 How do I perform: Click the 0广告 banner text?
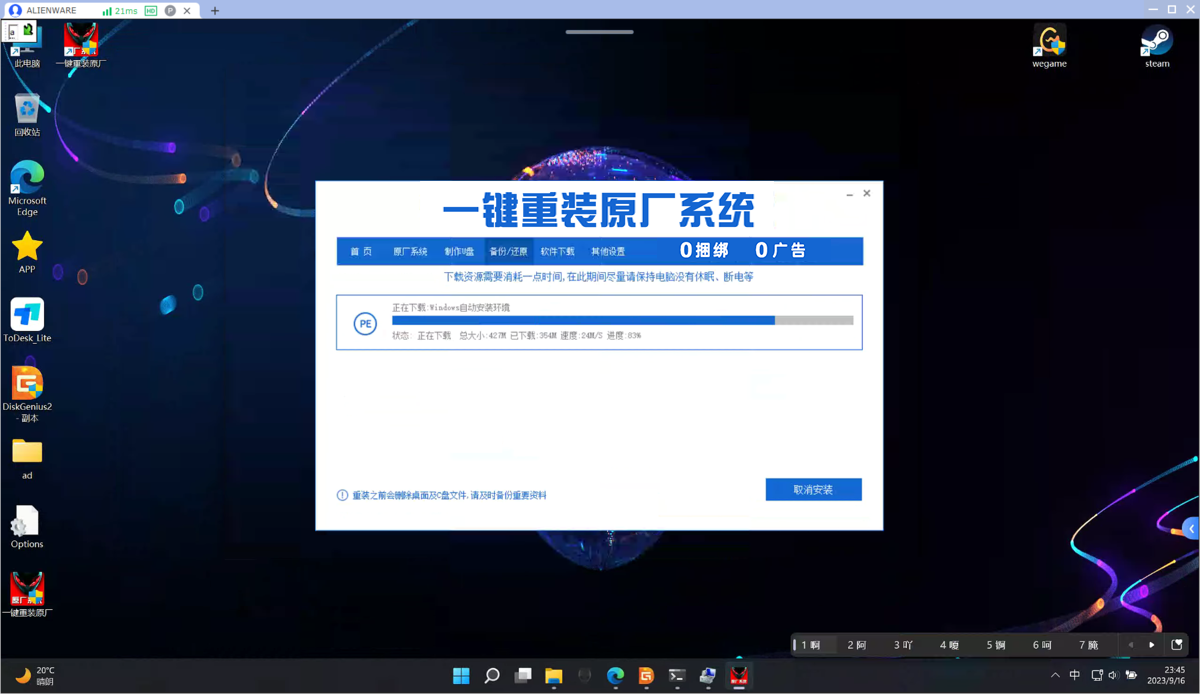click(780, 250)
